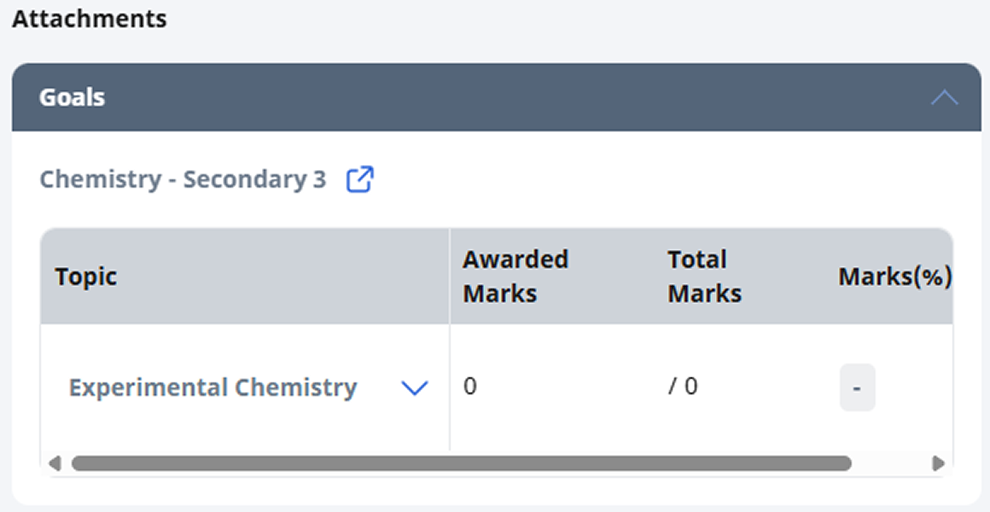Image resolution: width=990 pixels, height=512 pixels.
Task: Click the Attachments section heading
Action: (90, 19)
